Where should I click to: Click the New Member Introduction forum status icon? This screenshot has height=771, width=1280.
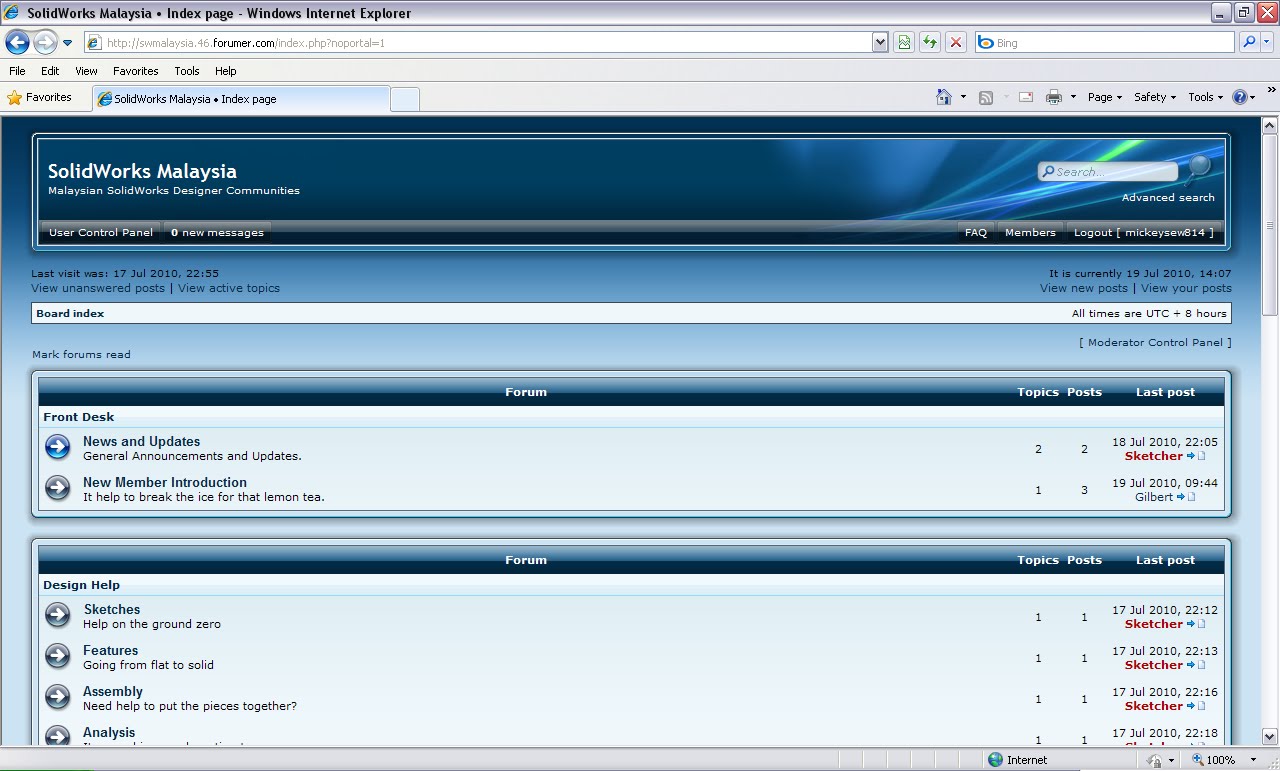pyautogui.click(x=58, y=488)
